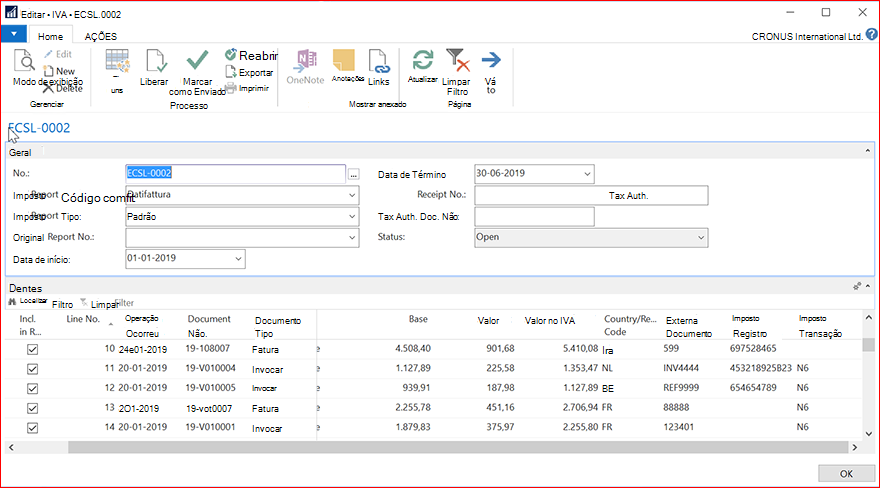
Task: Select the 19-108007 document cell
Action: (x=208, y=348)
